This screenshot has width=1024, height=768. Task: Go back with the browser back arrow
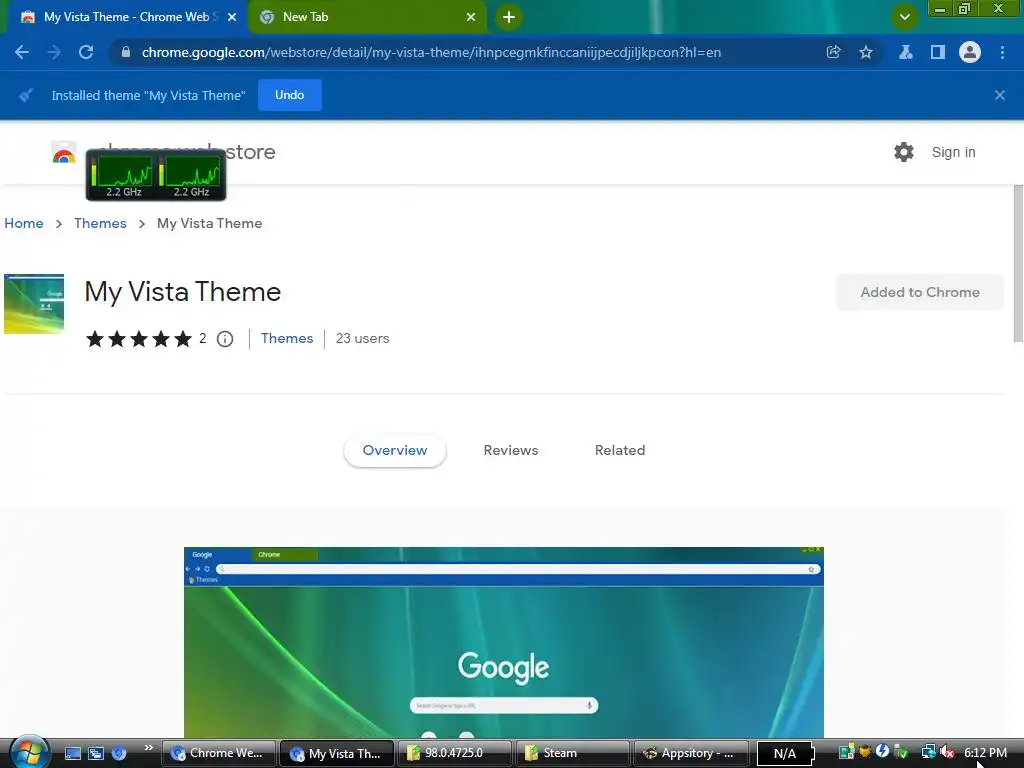tap(22, 52)
